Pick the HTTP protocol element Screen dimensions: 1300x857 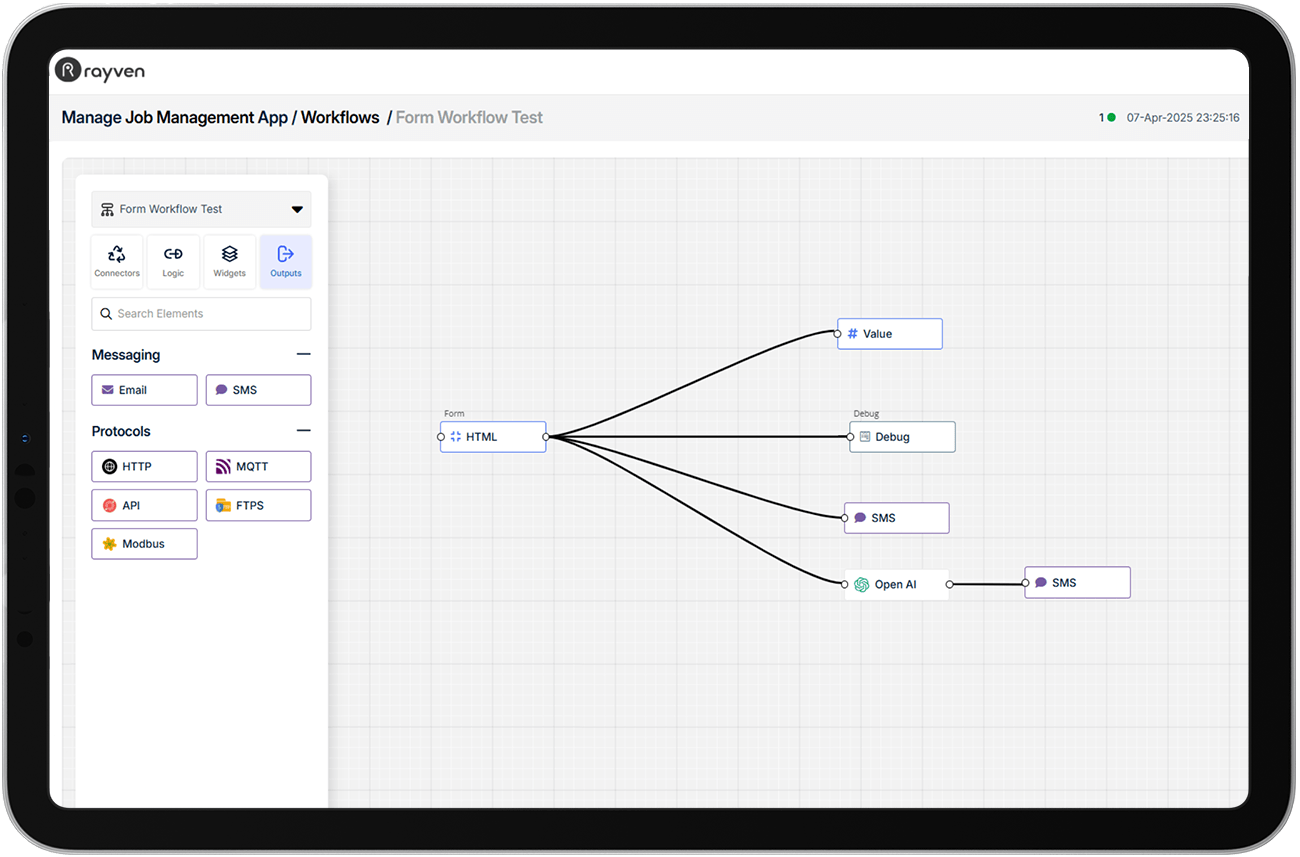click(144, 466)
